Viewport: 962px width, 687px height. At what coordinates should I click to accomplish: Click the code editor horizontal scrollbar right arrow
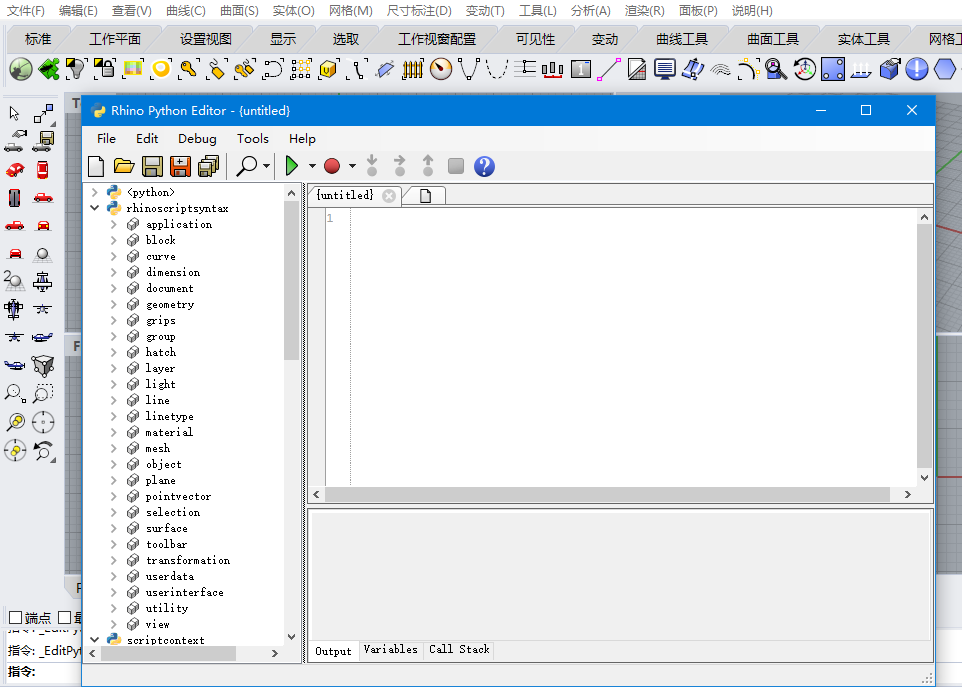coord(907,494)
